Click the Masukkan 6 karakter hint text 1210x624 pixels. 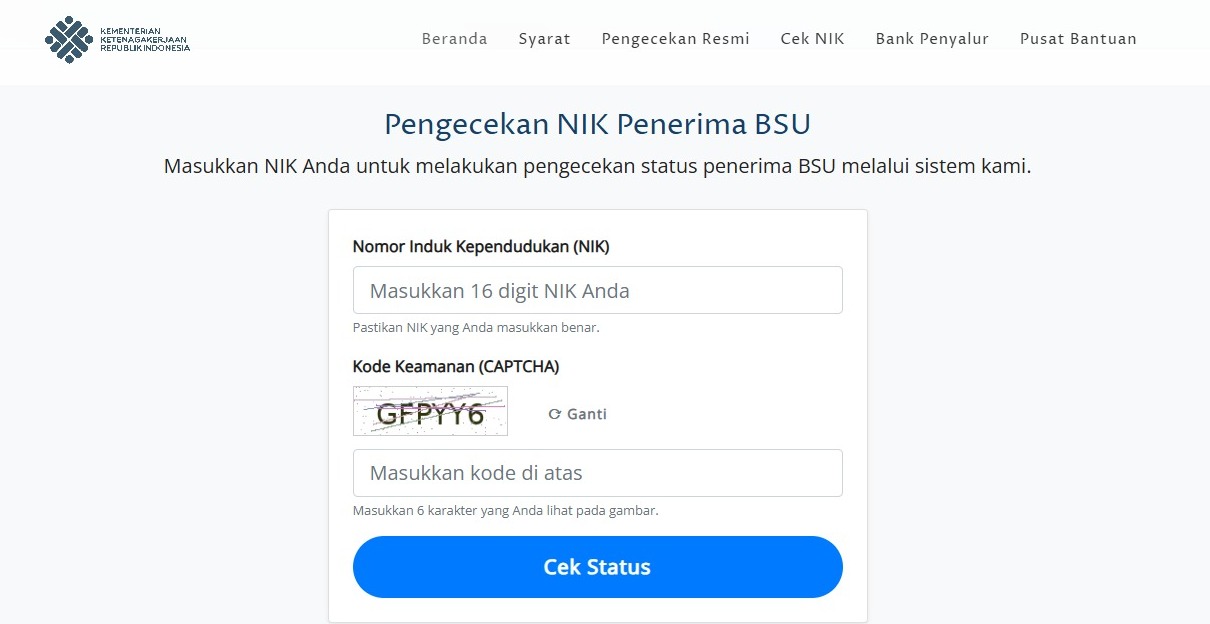point(505,510)
